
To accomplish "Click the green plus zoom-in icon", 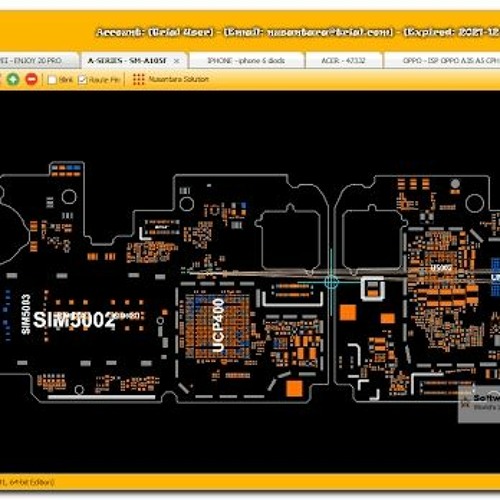I will pos(13,79).
